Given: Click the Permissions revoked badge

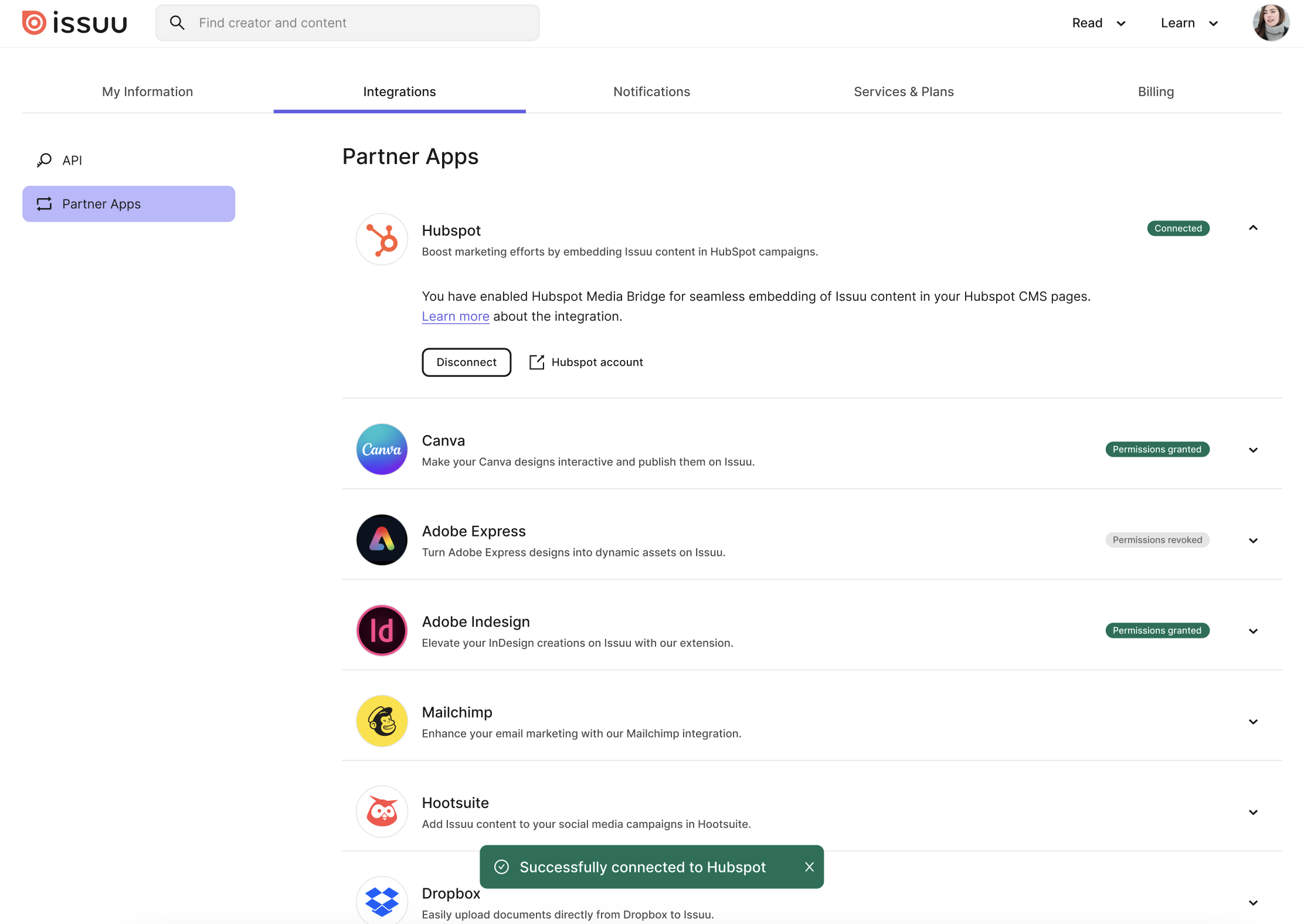Looking at the screenshot, I should [x=1157, y=540].
